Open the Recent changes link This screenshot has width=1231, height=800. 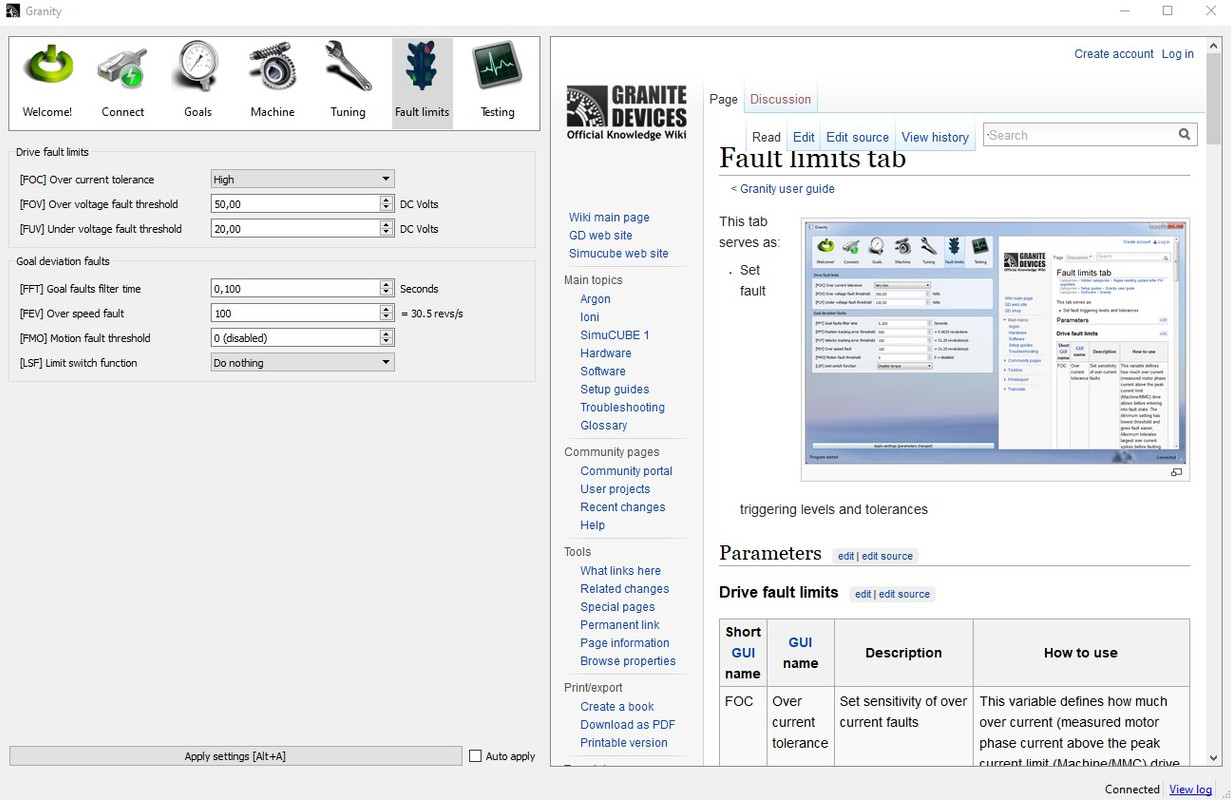click(623, 507)
